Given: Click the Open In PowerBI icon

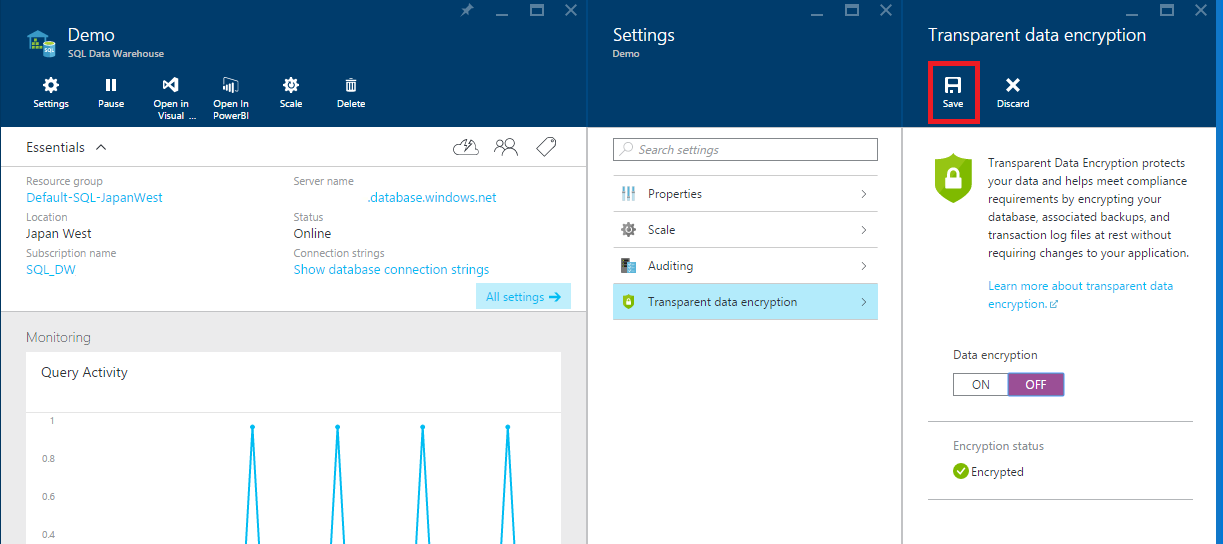Looking at the screenshot, I should click(x=231, y=86).
